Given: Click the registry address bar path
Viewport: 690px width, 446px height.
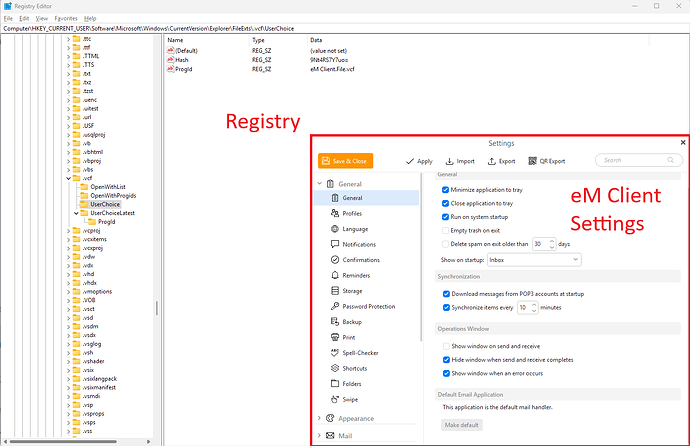Looking at the screenshot, I should [x=149, y=29].
